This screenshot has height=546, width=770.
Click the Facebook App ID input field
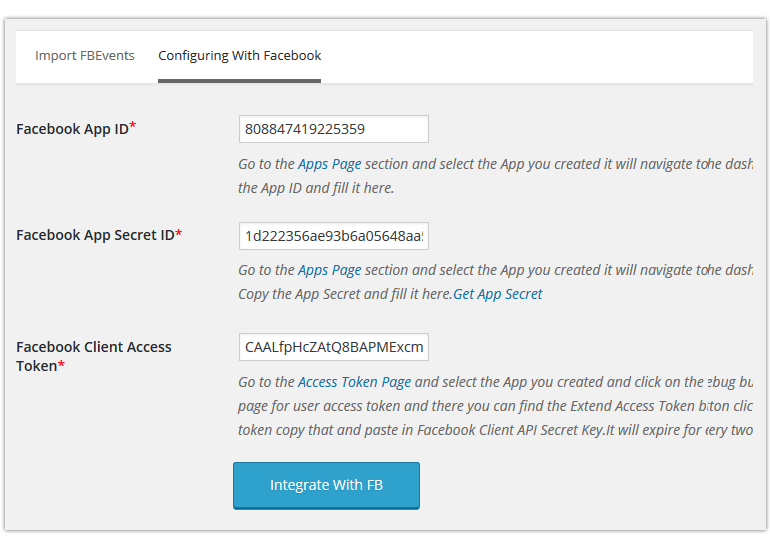pos(334,129)
